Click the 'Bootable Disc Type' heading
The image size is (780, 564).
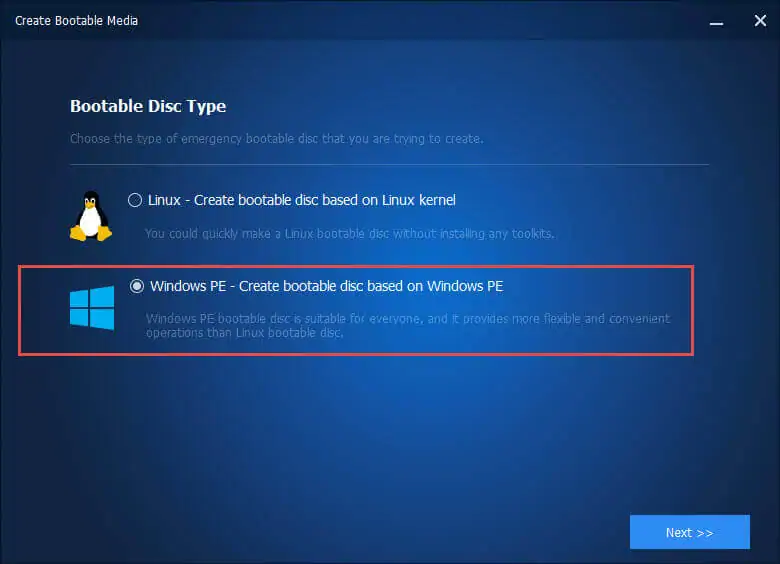(148, 106)
